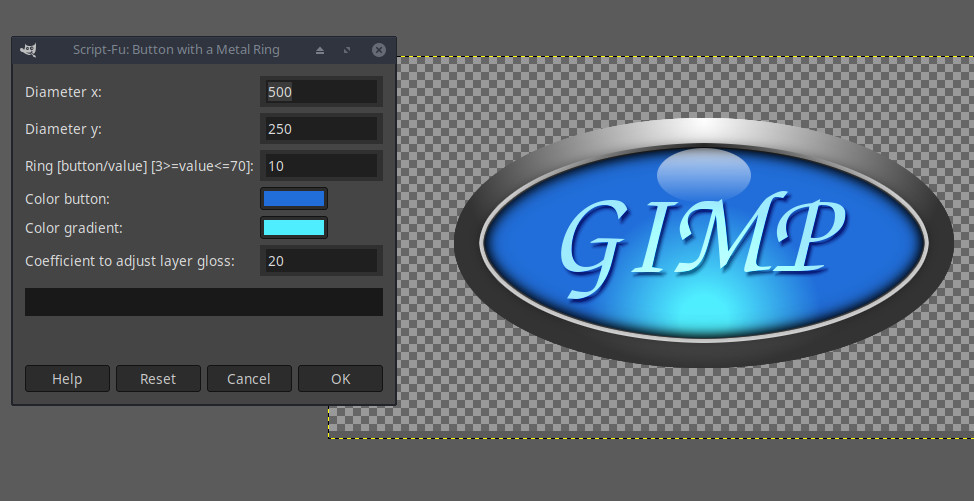This screenshot has height=501, width=974.
Task: Click the 'Diameter y:' label
Action: (x=63, y=129)
